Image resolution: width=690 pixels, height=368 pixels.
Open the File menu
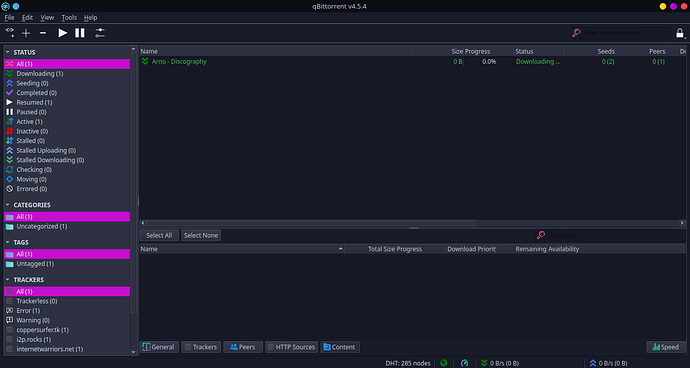(x=9, y=18)
